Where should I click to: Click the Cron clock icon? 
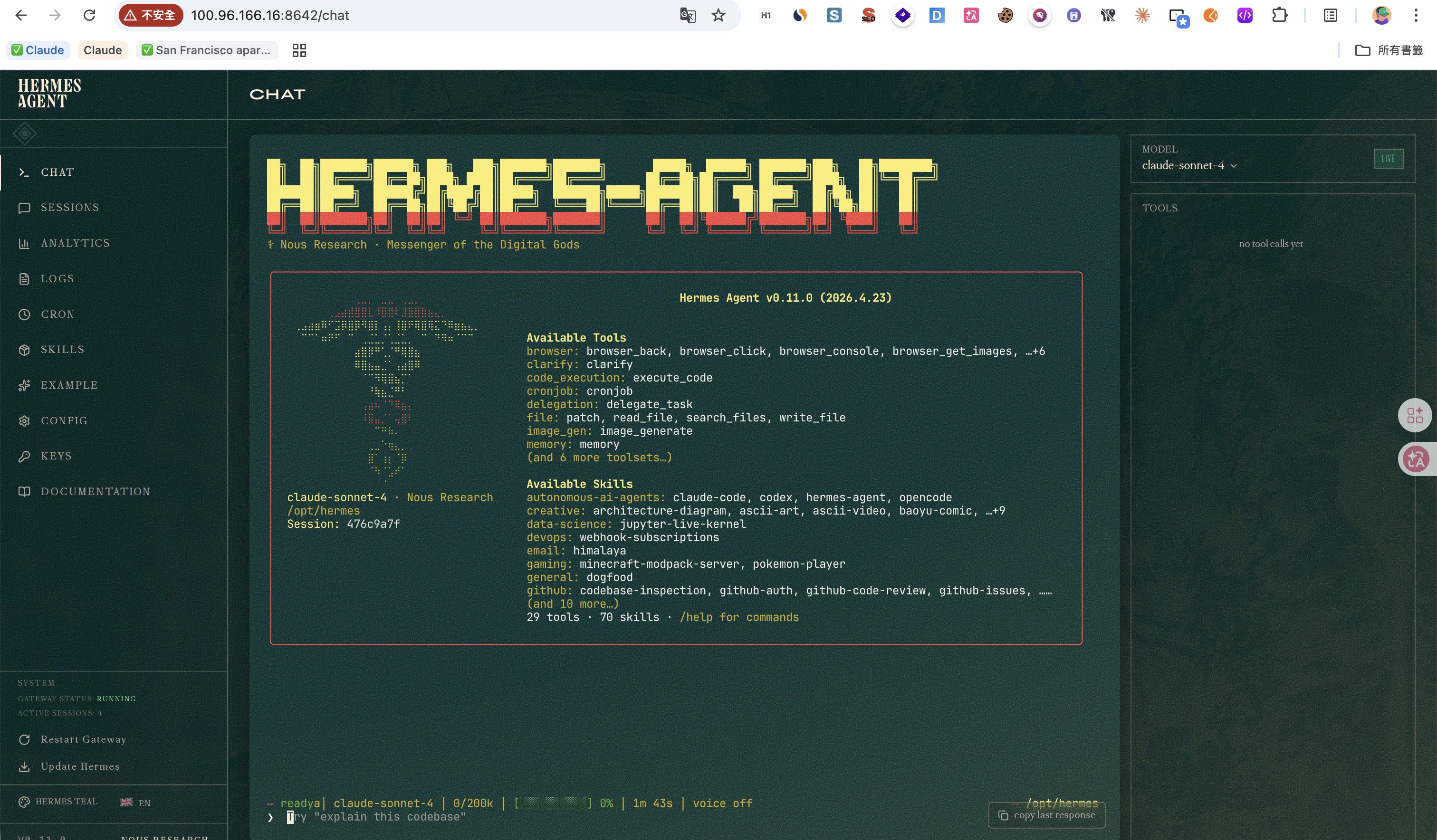(x=24, y=314)
